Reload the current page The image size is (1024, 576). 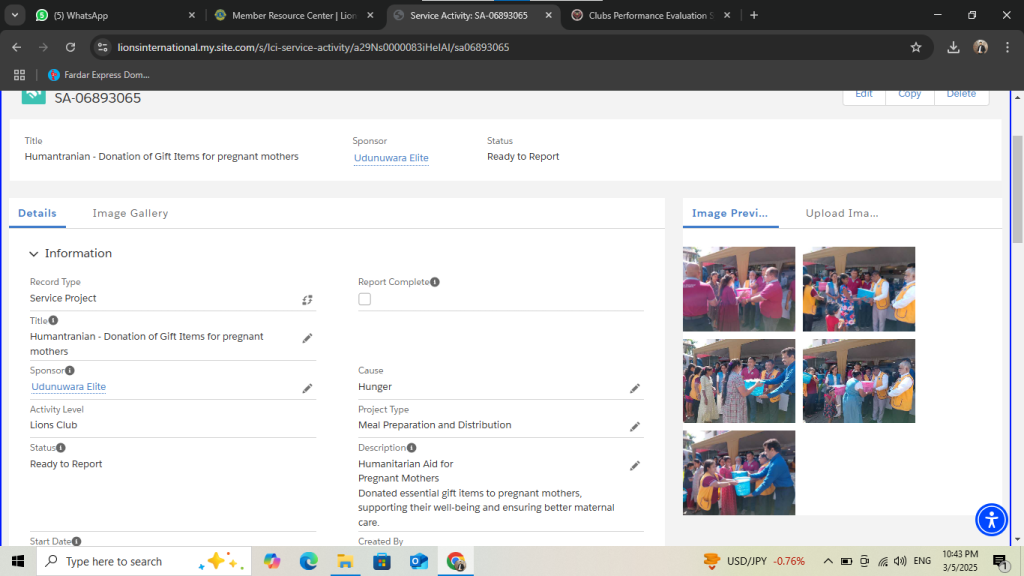[71, 47]
